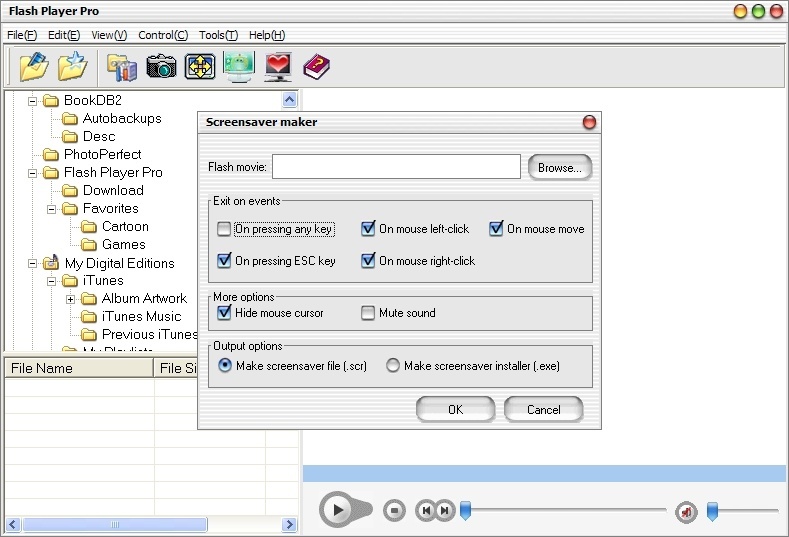Screen dimensions: 789x537
Task: Collapse the Flash Player Pro tree node
Action: coord(32,173)
